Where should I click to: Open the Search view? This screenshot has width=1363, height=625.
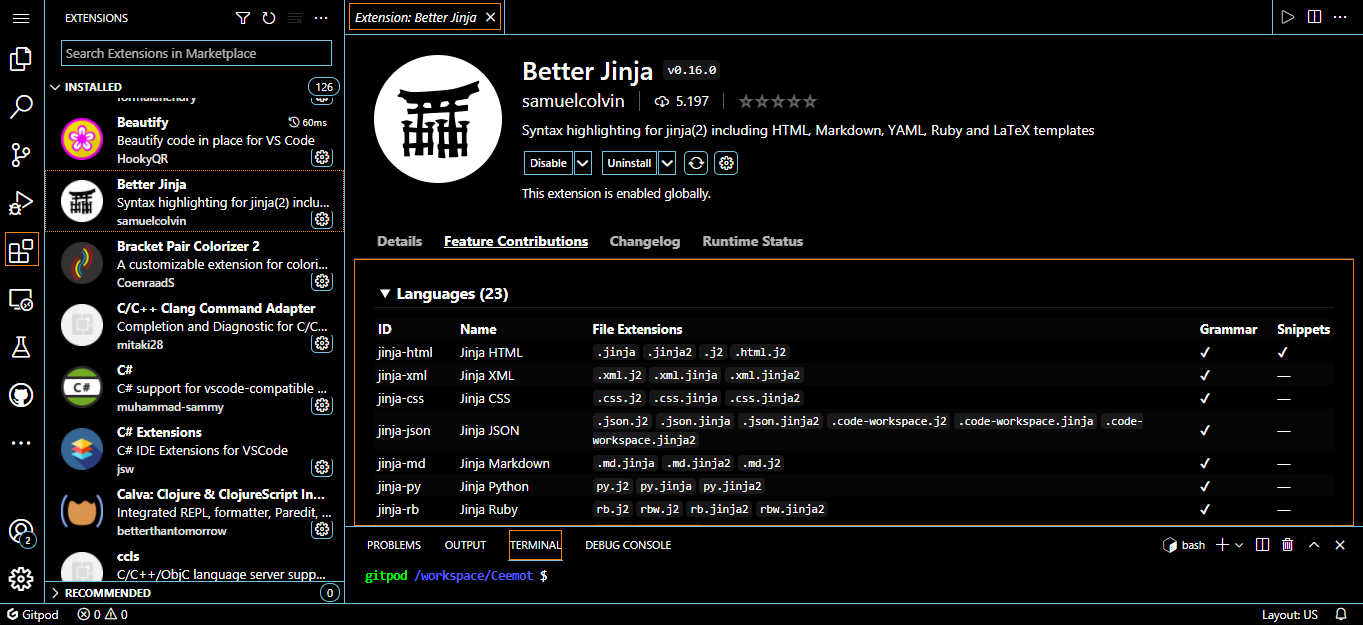[21, 107]
